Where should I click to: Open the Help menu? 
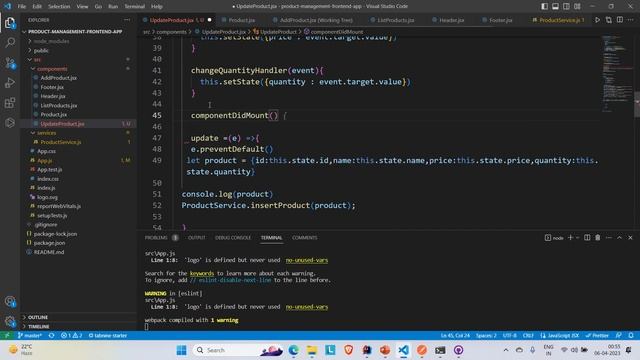point(157,7)
